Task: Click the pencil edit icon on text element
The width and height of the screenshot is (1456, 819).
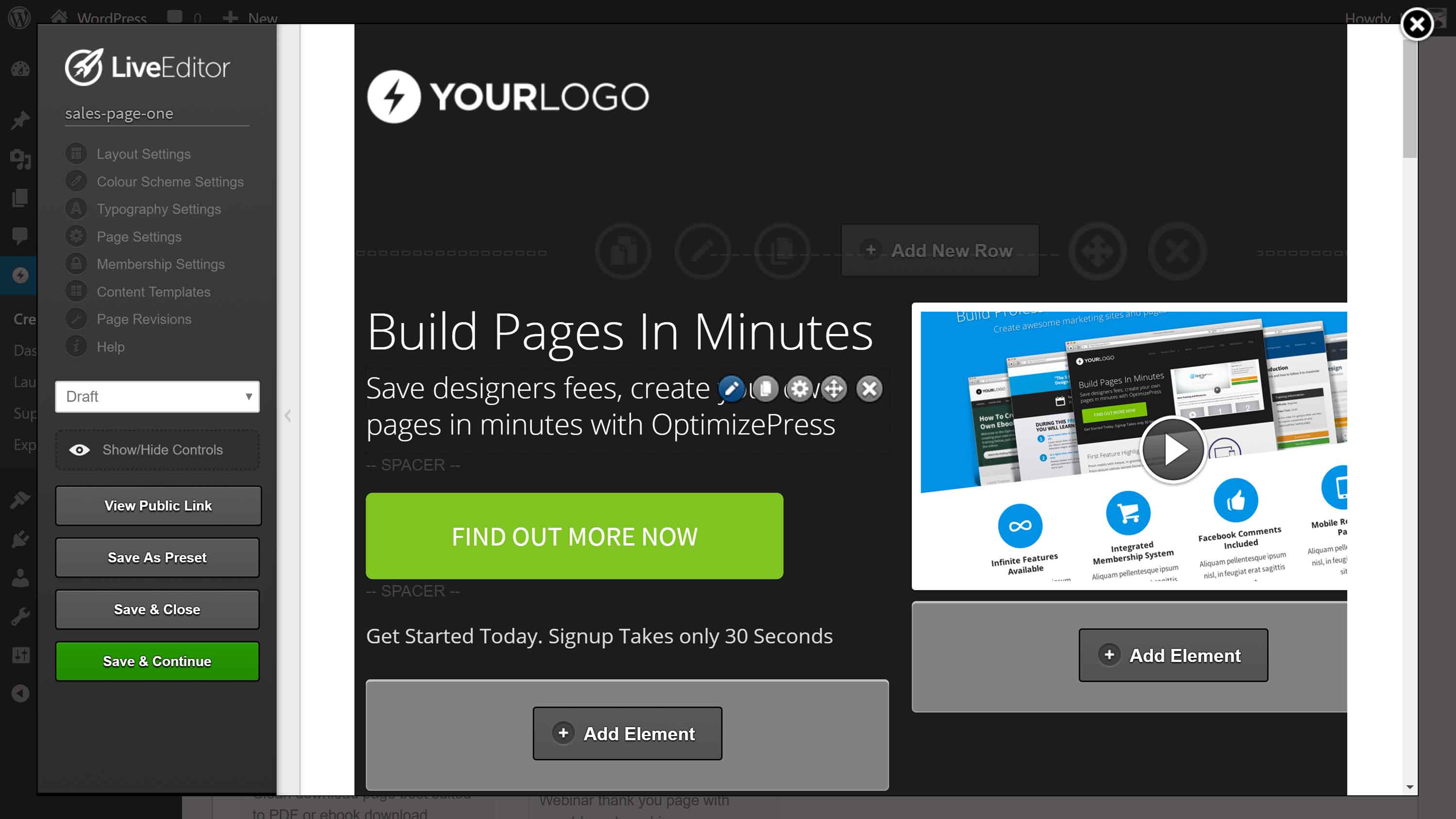Action: tap(730, 389)
